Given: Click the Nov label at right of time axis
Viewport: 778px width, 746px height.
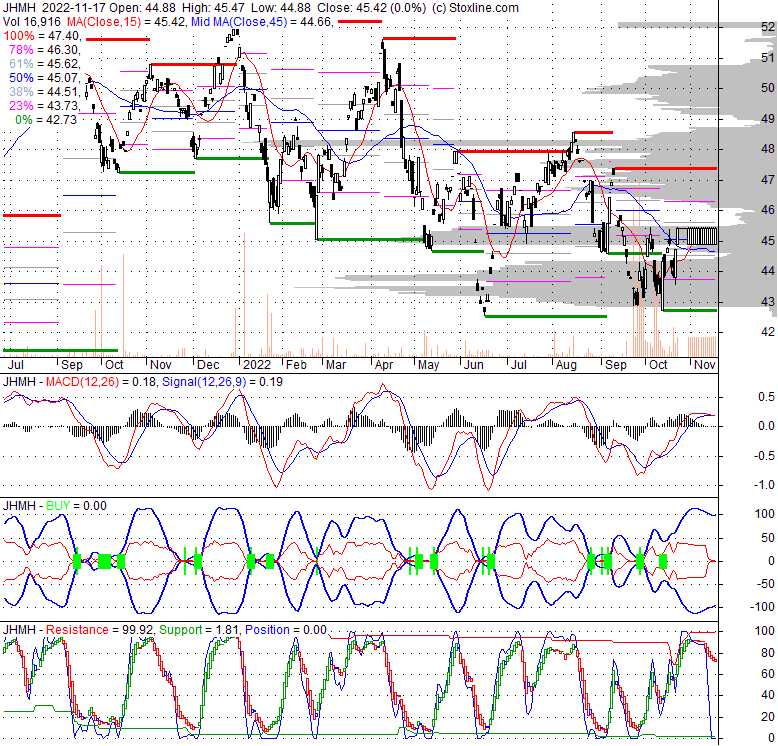Looking at the screenshot, I should [705, 365].
